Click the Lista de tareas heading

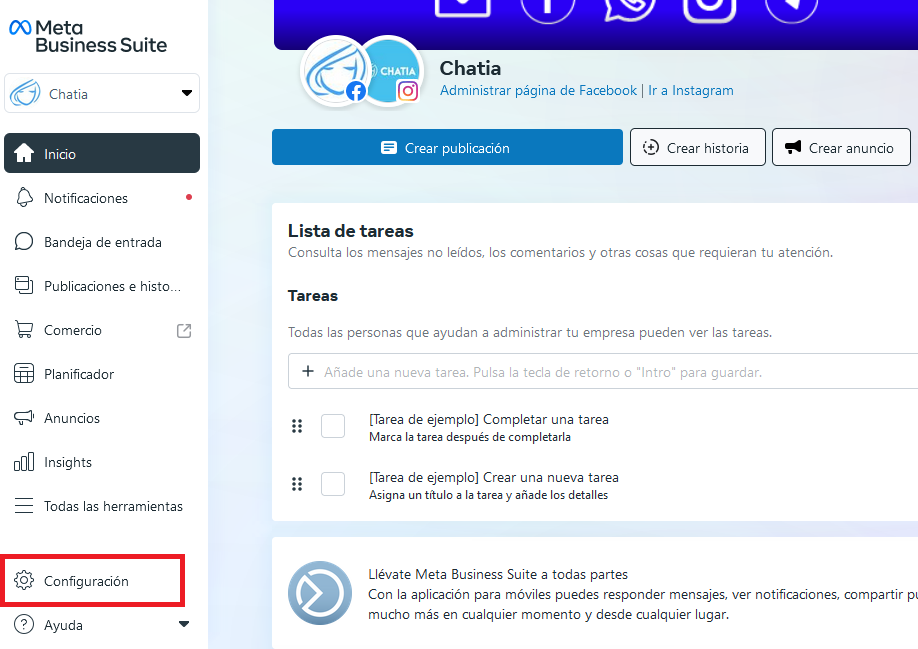[x=351, y=231]
